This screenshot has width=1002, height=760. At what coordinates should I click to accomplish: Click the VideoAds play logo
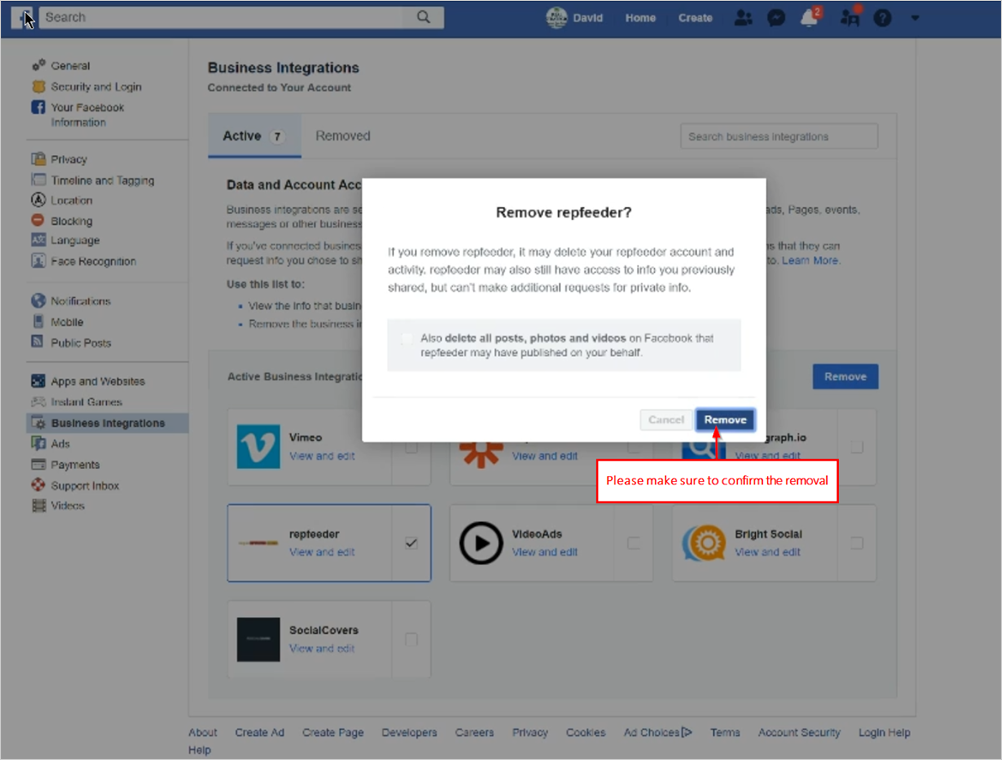[x=481, y=543]
